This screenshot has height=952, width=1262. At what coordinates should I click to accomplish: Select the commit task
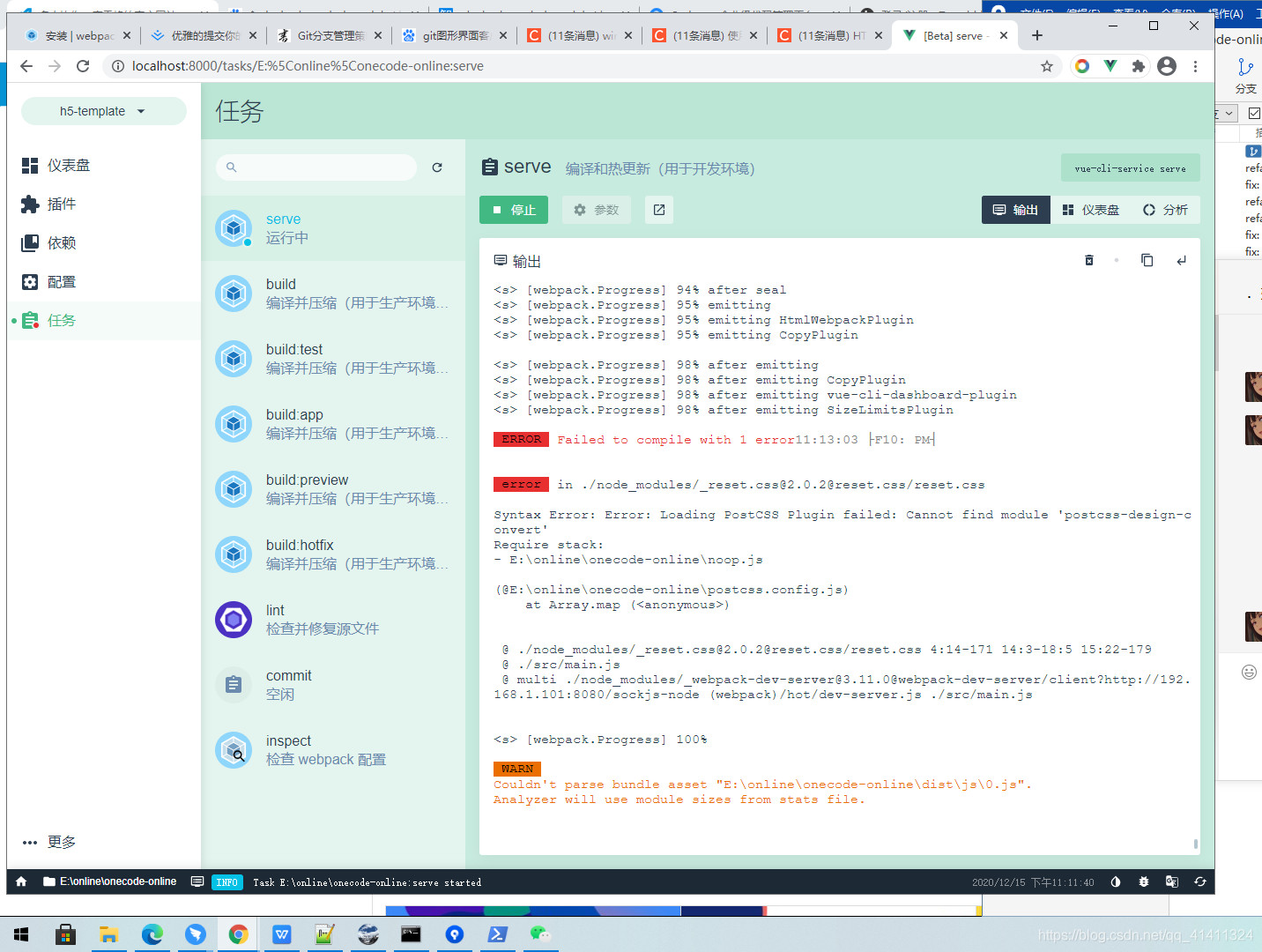tap(333, 685)
